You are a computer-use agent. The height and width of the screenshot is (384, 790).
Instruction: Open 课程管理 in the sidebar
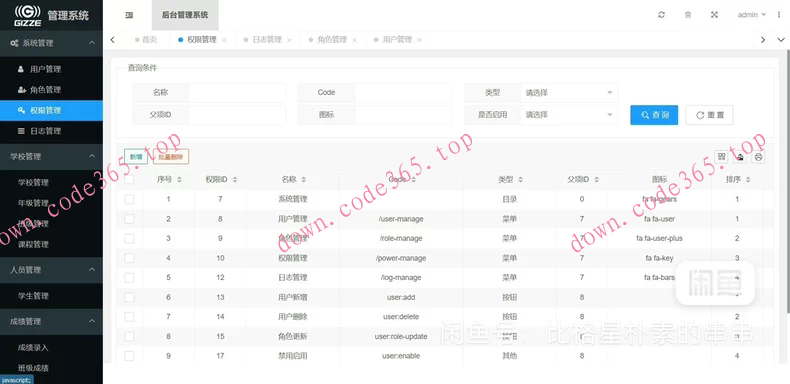point(51,244)
